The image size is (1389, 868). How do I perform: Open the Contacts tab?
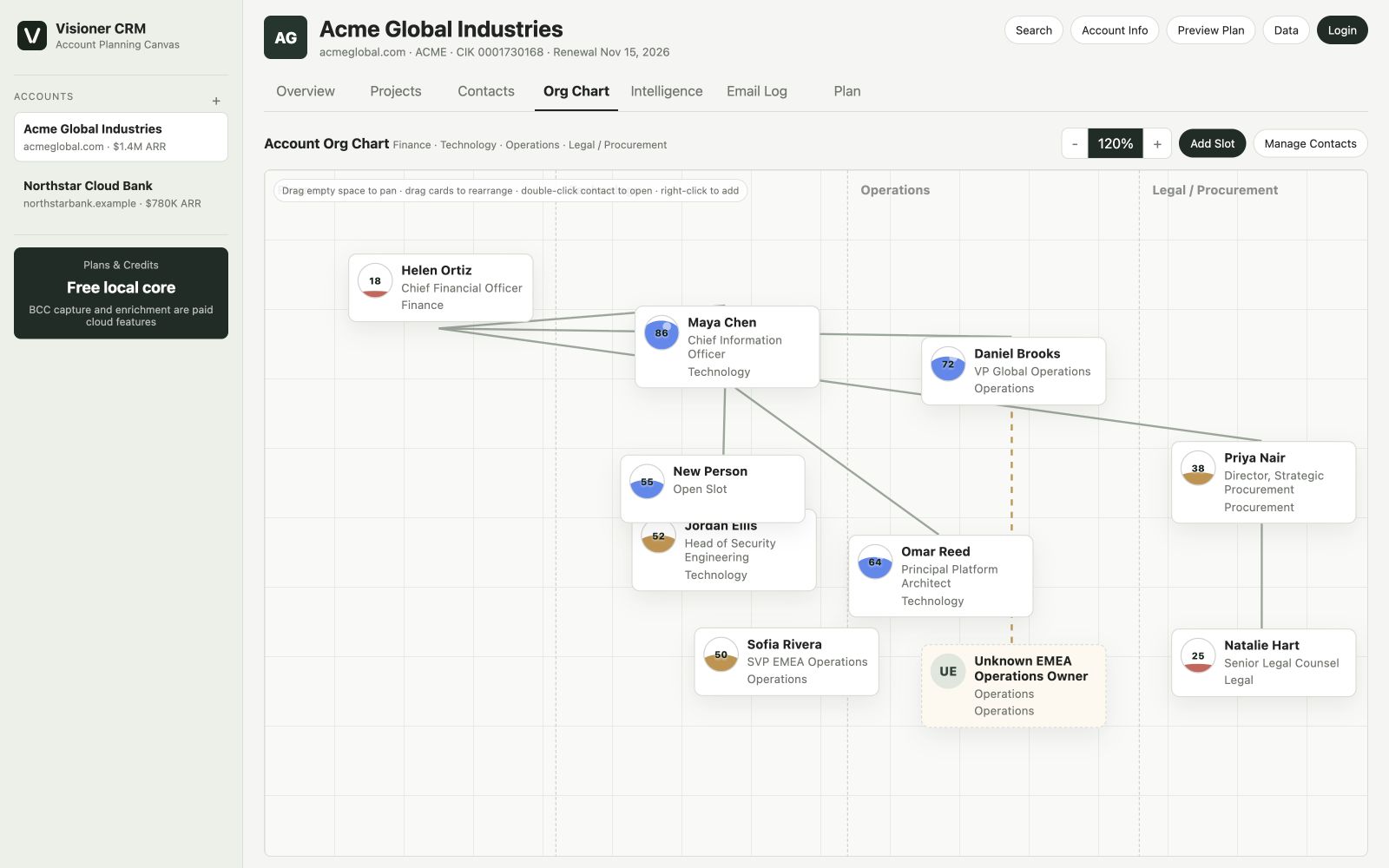pos(486,91)
